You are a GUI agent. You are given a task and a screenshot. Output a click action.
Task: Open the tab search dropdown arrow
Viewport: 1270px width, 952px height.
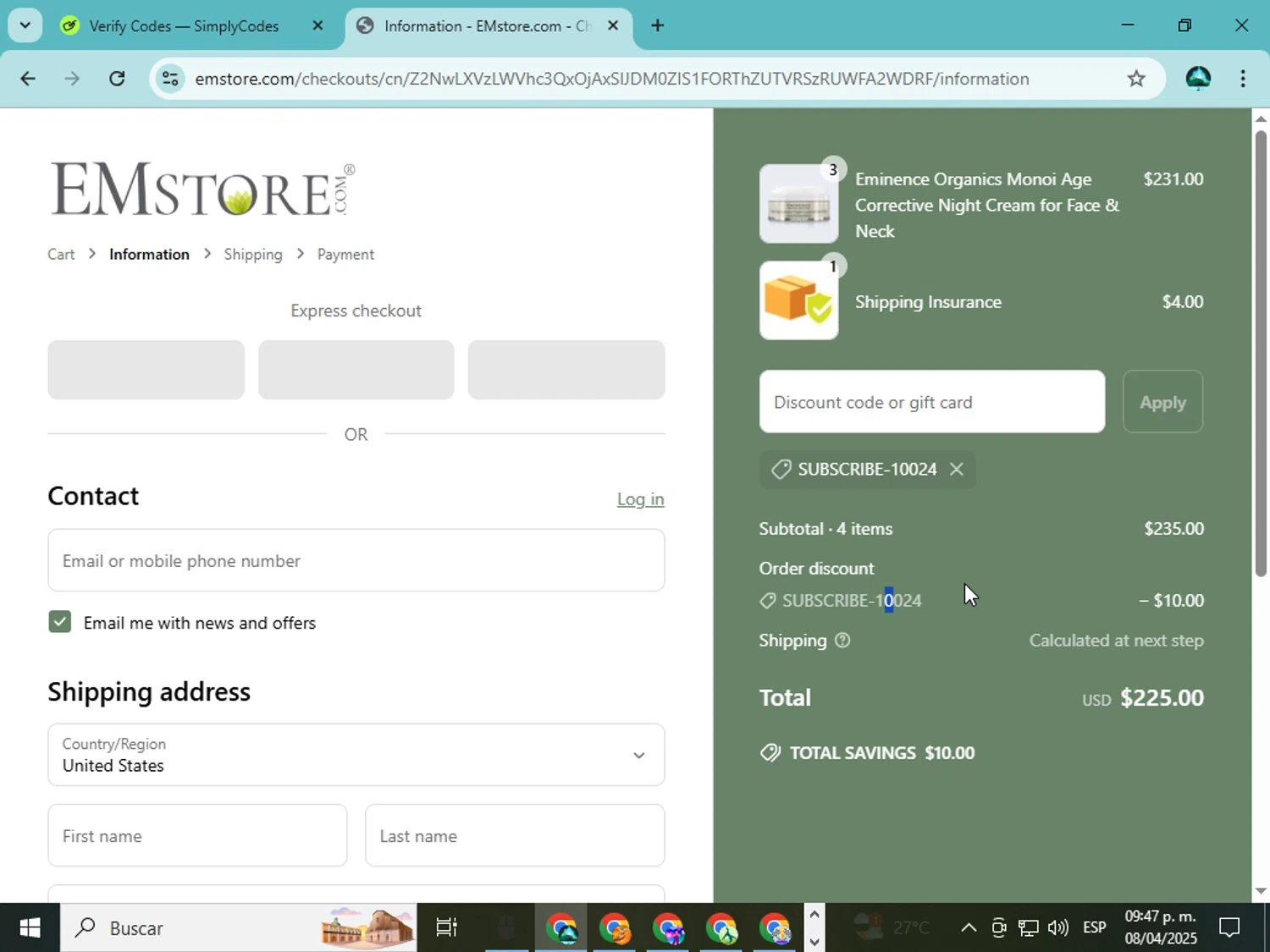(25, 25)
